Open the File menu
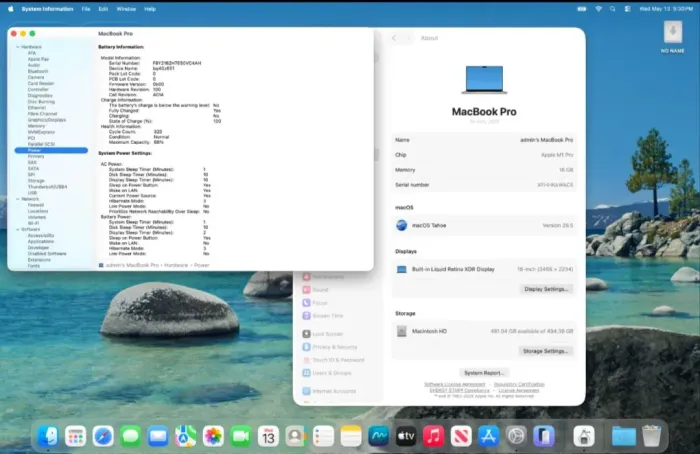 (x=86, y=8)
